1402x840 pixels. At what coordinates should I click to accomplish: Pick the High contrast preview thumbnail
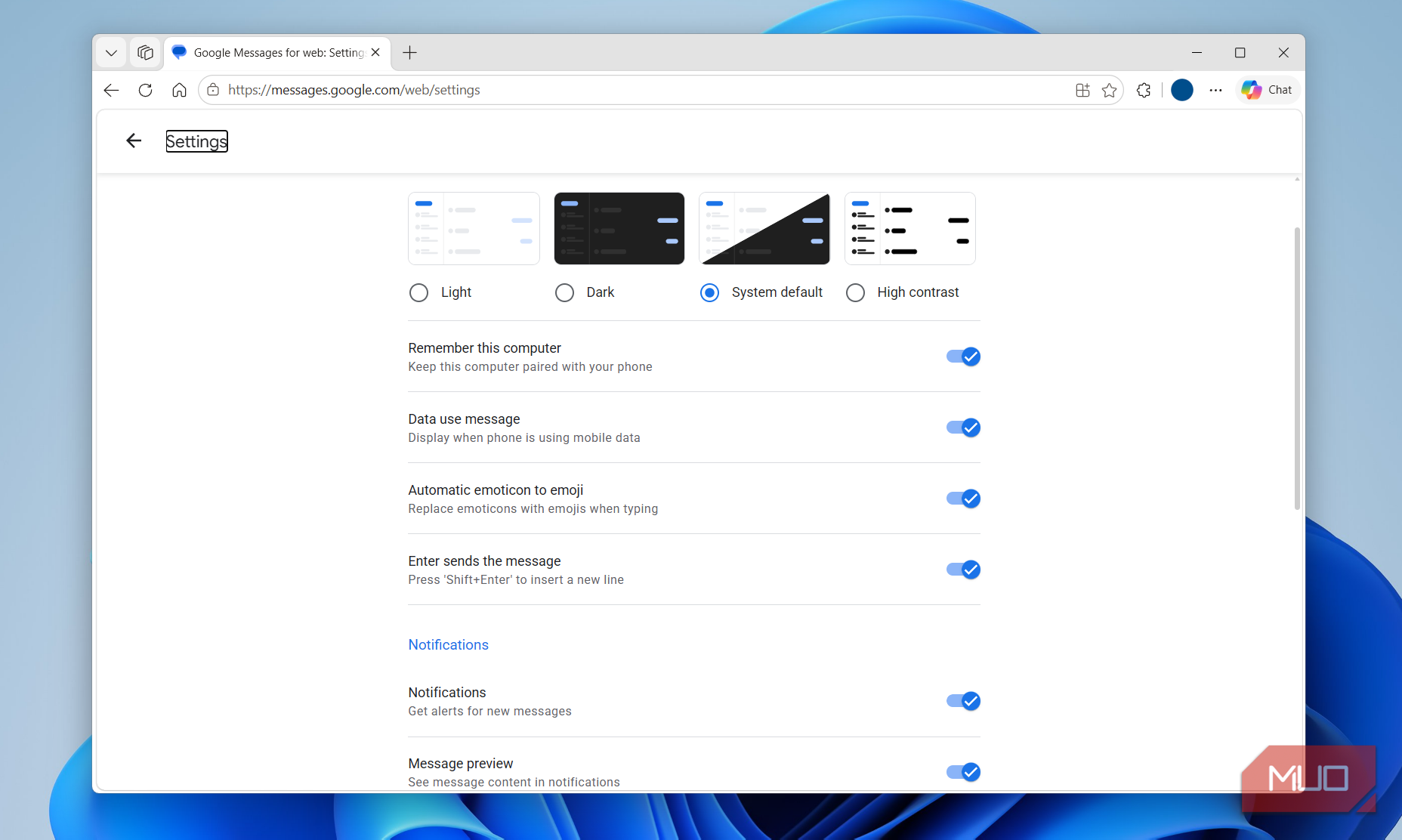(x=910, y=228)
